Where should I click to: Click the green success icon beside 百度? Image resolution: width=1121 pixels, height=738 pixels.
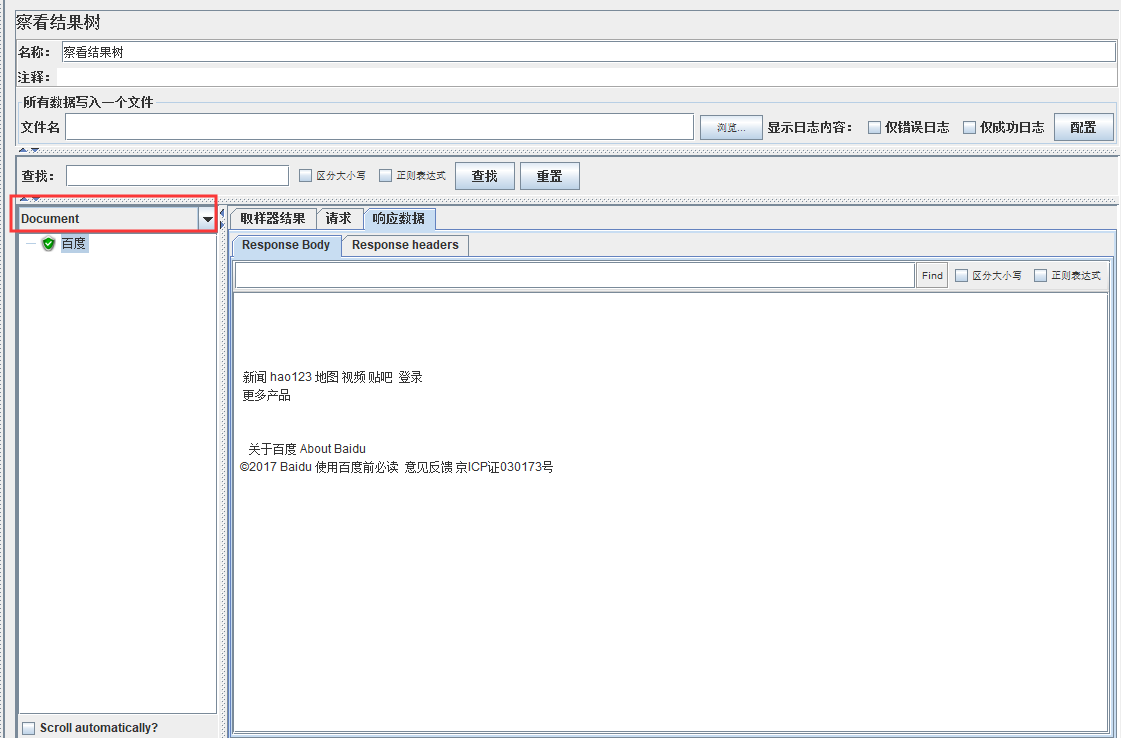pos(47,243)
